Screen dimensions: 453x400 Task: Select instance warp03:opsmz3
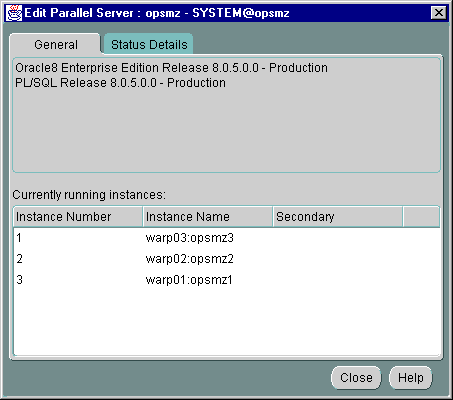point(190,238)
